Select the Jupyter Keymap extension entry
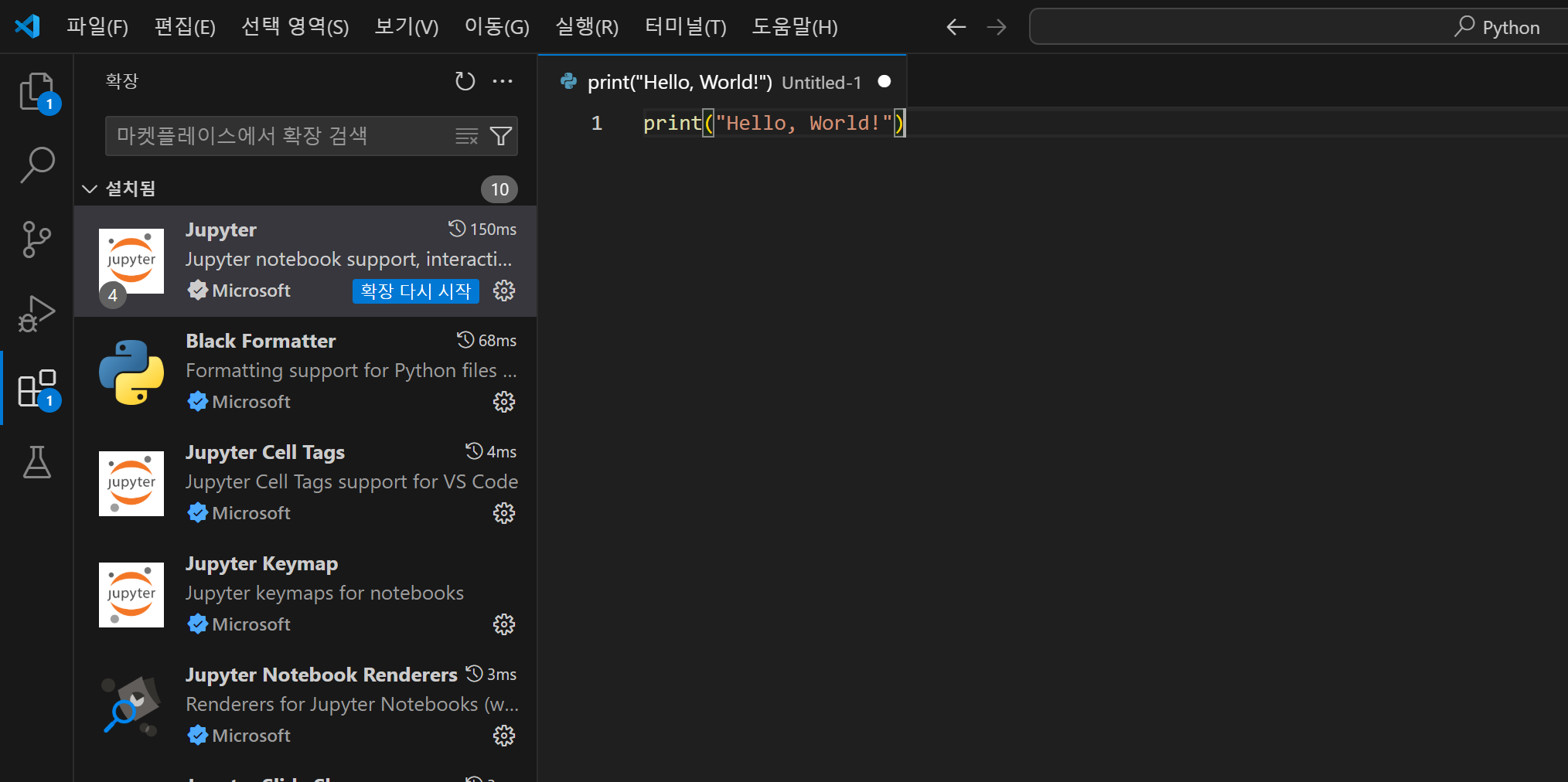1568x782 pixels. pyautogui.click(x=305, y=594)
